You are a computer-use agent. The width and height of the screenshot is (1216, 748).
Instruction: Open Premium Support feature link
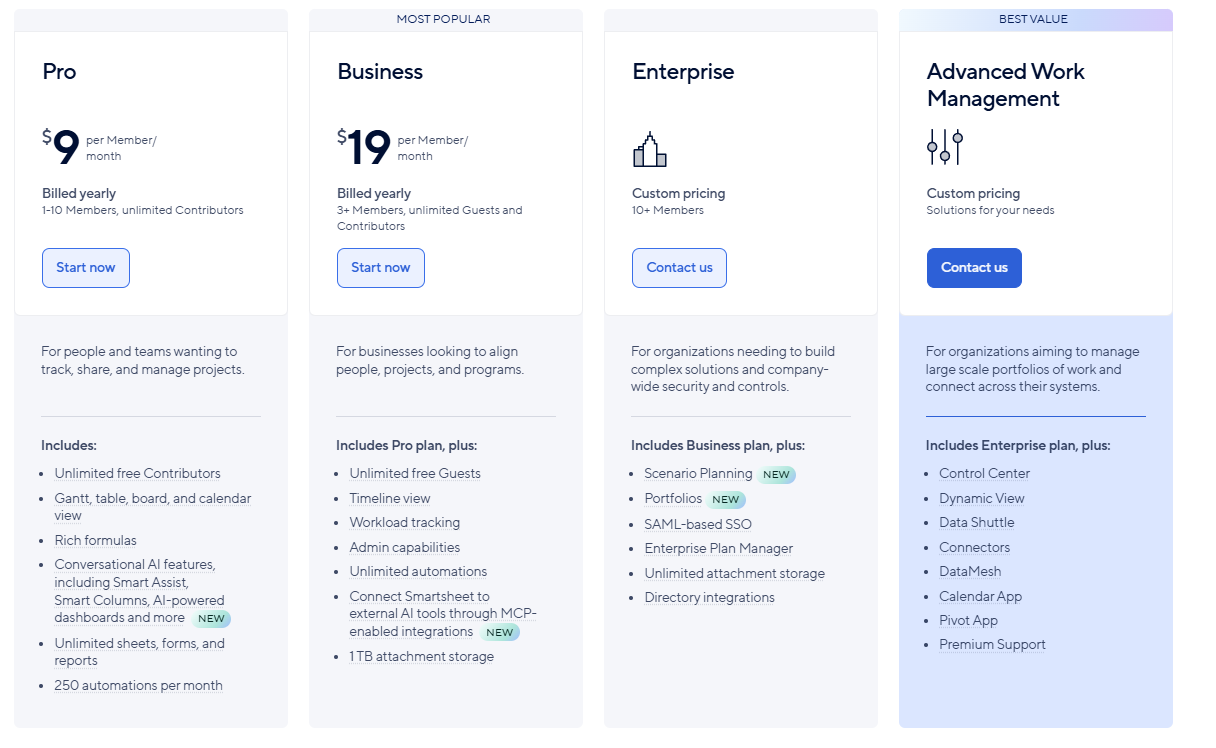click(x=993, y=645)
